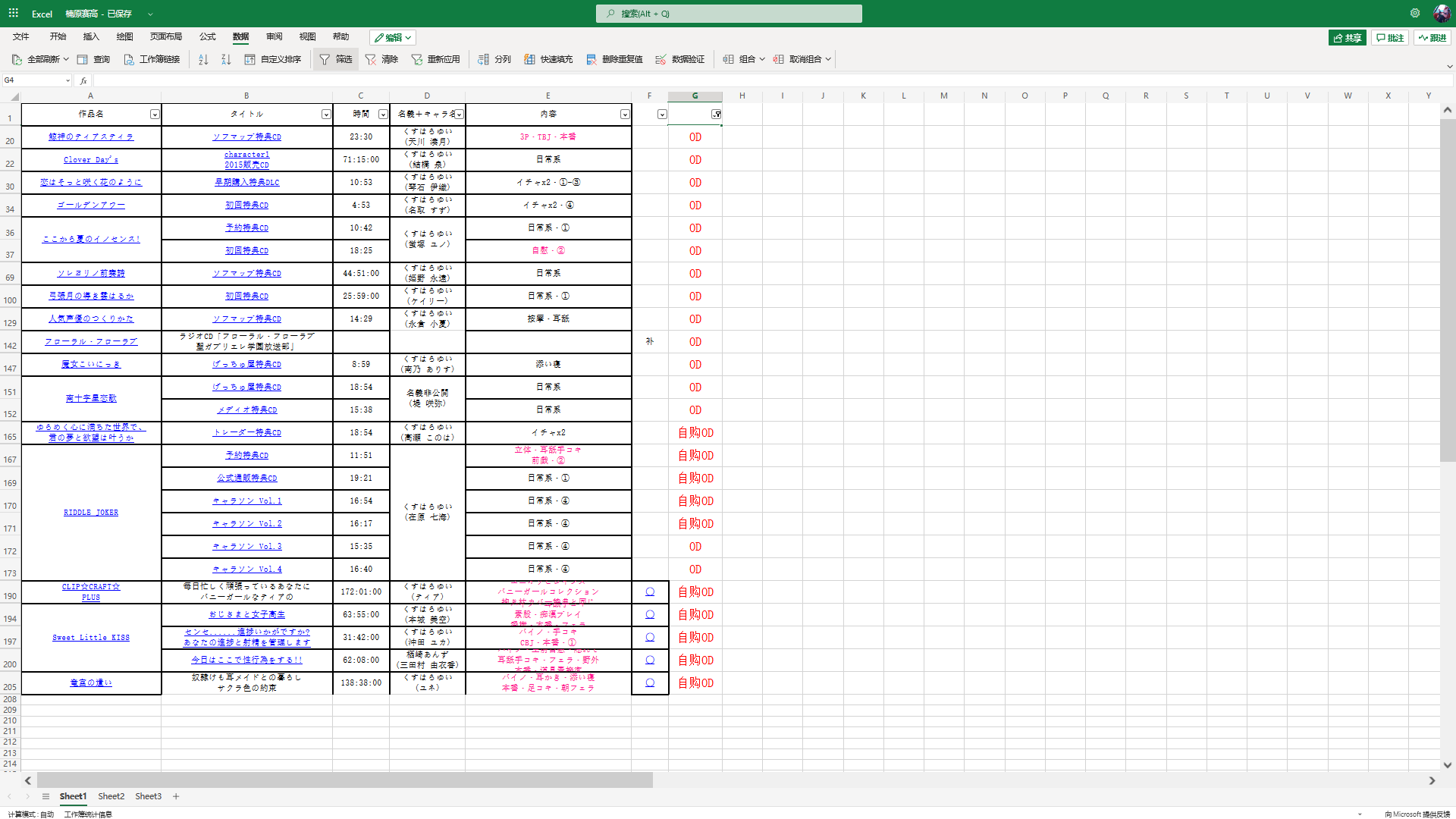1456x819 pixels.
Task: Open the app launcher grid icon
Action: (14, 14)
